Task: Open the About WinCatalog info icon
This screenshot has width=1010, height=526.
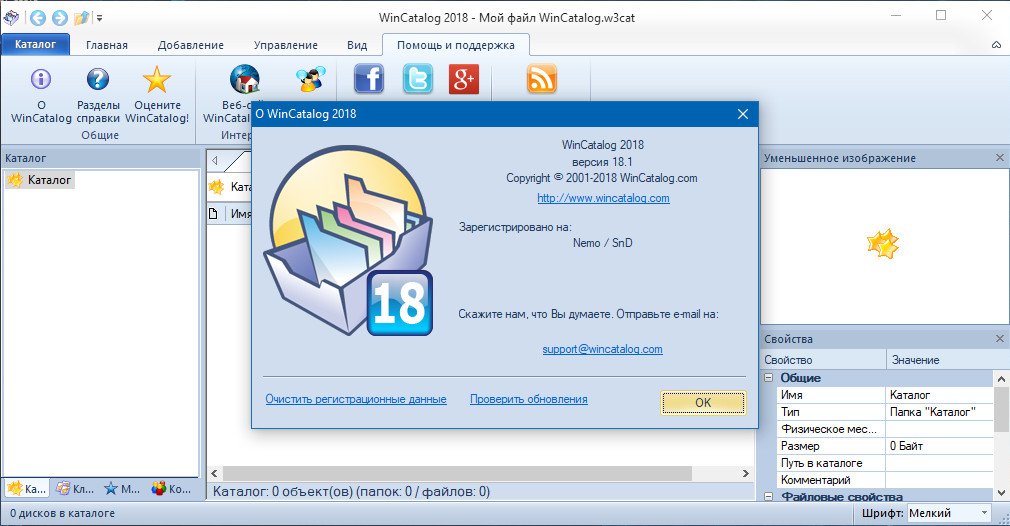Action: pyautogui.click(x=41, y=79)
